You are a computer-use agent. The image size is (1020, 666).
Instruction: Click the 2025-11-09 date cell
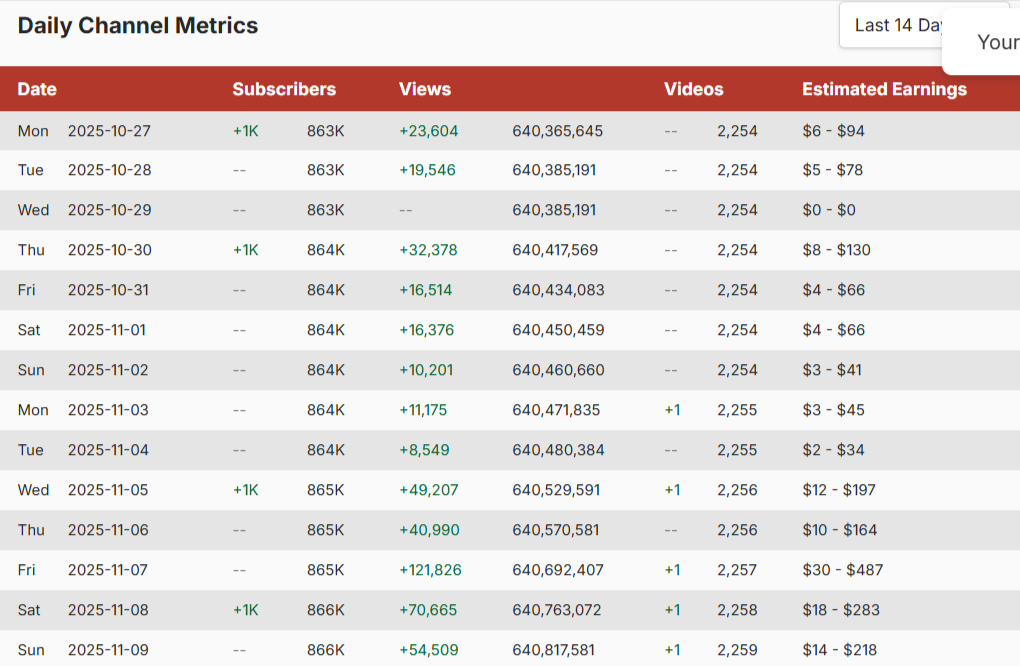point(109,650)
